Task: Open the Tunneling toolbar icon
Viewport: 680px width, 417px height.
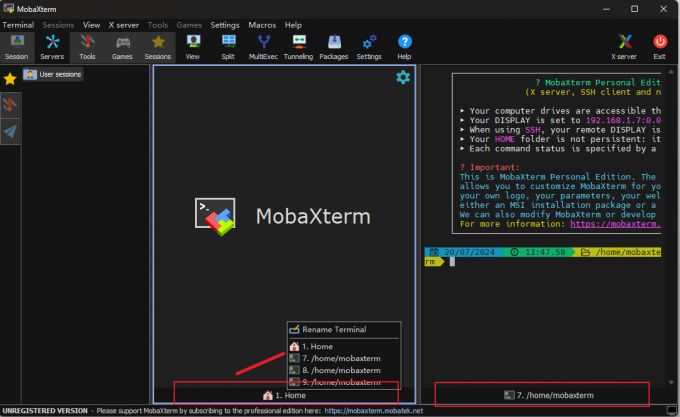Action: pyautogui.click(x=298, y=47)
